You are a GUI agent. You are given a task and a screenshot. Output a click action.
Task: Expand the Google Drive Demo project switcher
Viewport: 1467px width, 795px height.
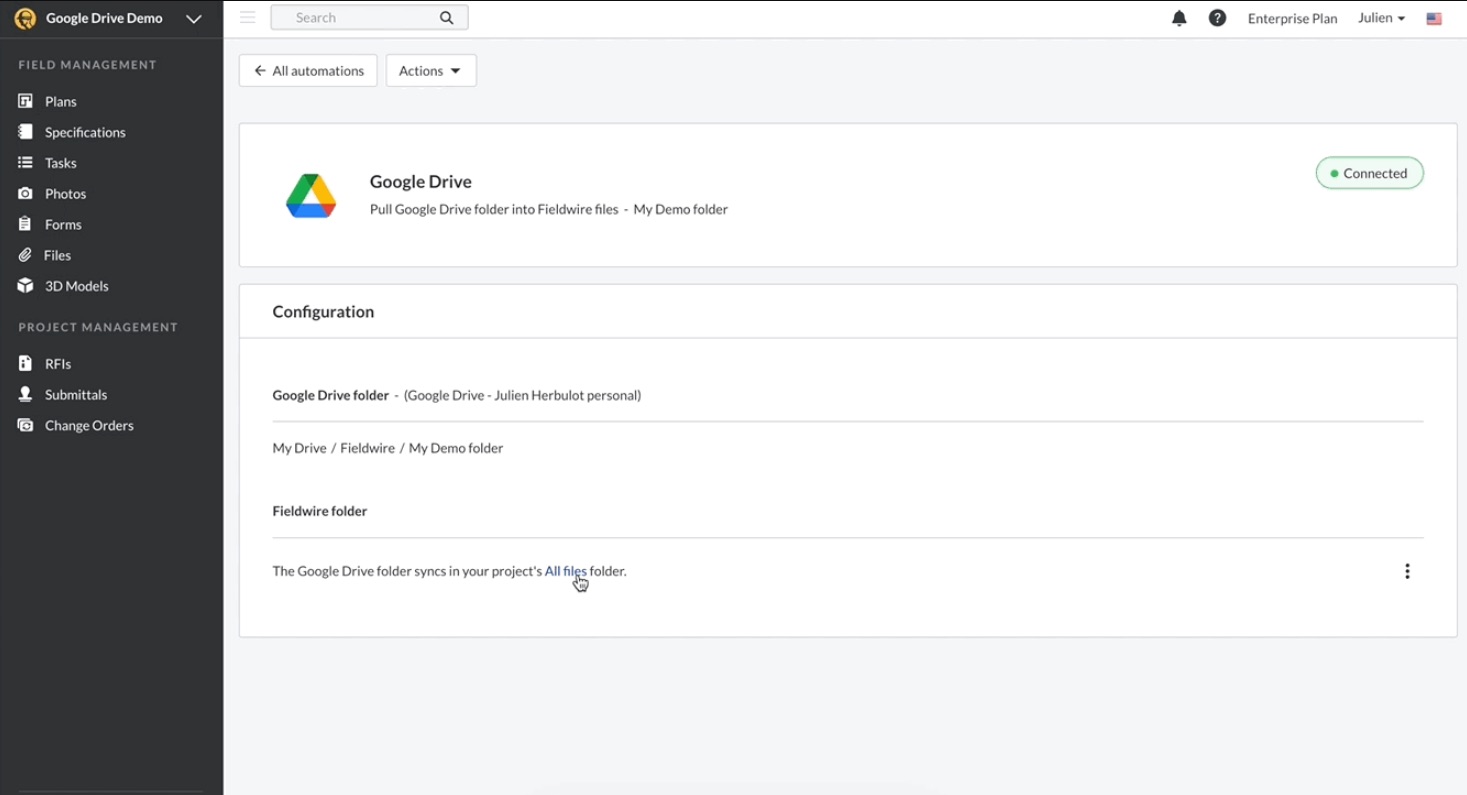(194, 18)
